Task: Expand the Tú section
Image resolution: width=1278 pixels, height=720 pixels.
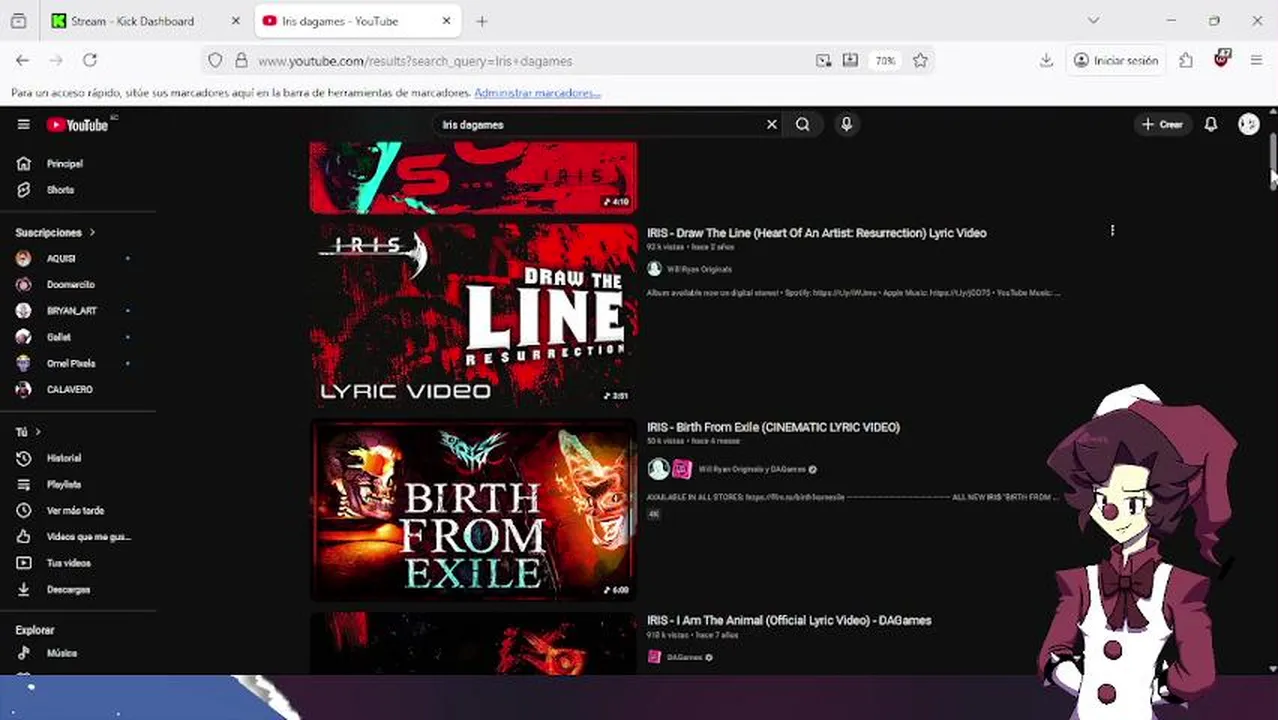Action: tap(28, 432)
